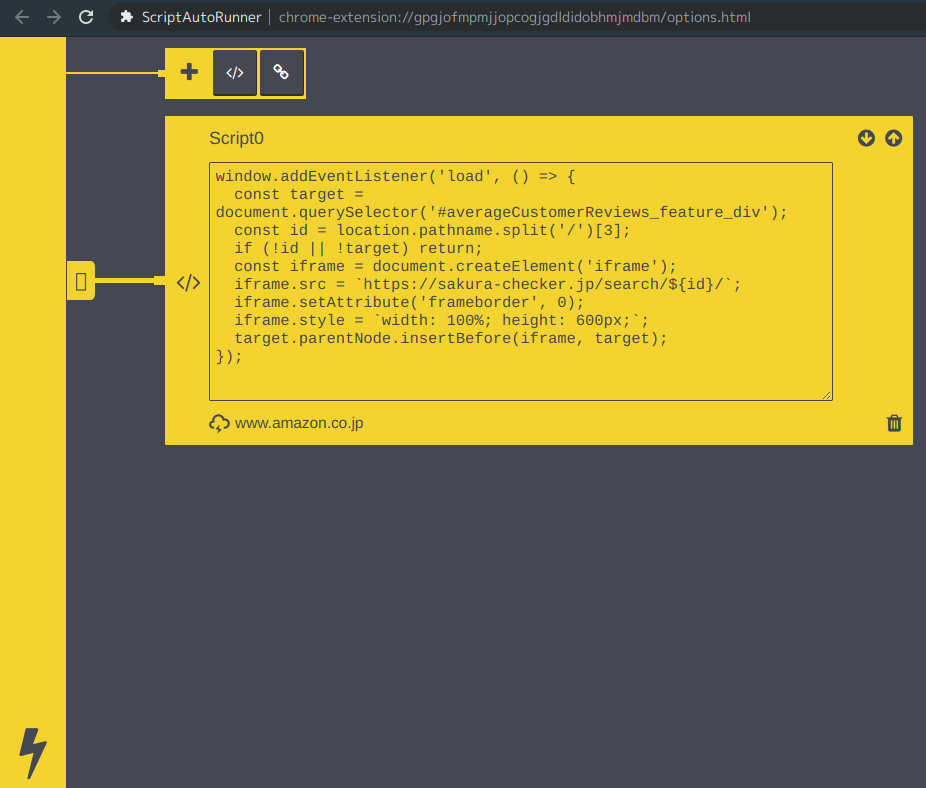The height and width of the screenshot is (788, 926).
Task: Toggle the Script0 enable switch on the left rail
Action: (x=81, y=282)
